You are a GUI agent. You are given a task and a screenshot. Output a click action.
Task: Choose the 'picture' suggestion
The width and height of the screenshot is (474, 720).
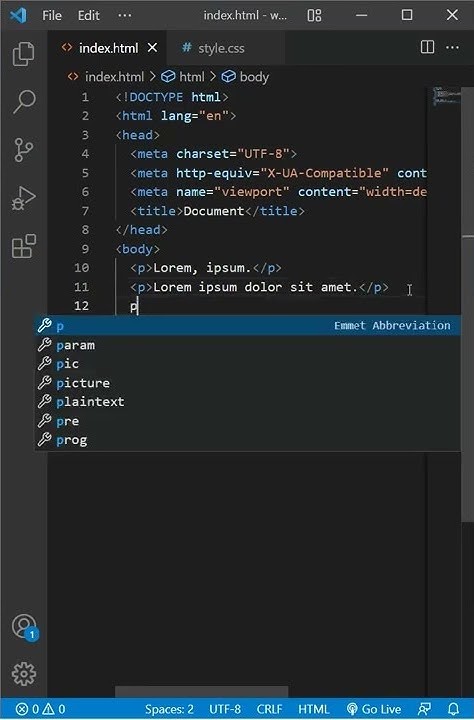(248, 383)
